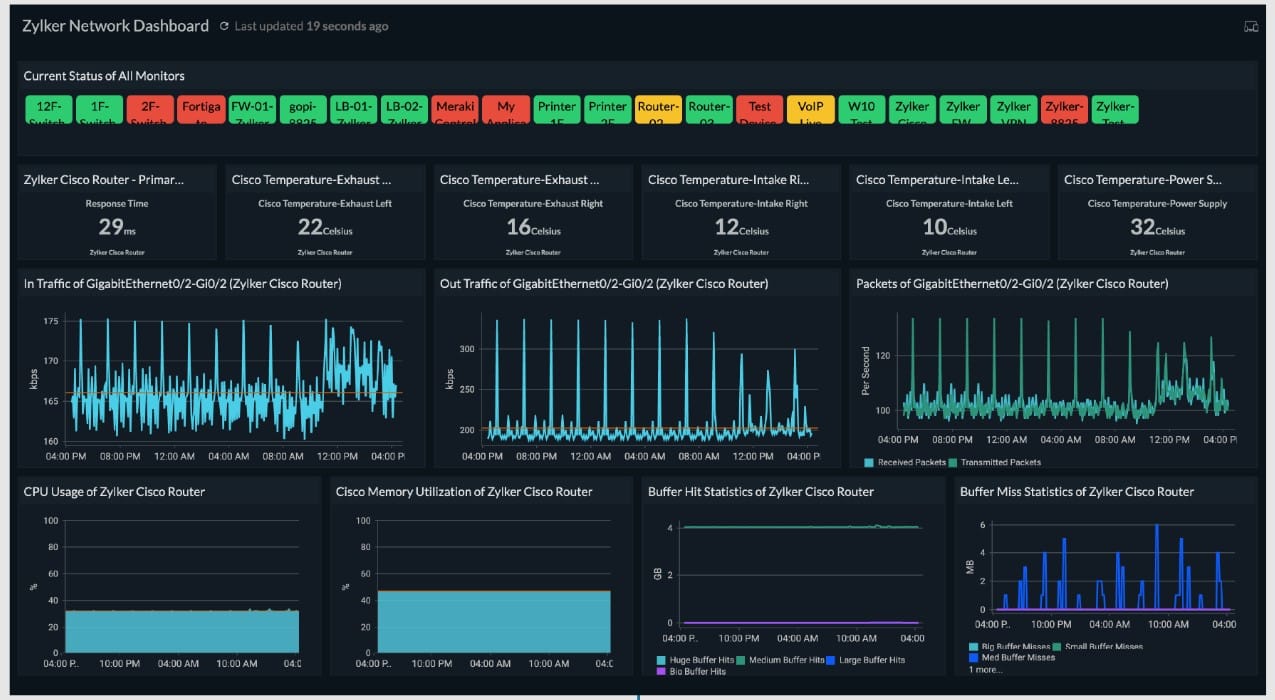
Task: Click the 10 Celsius Intake Left value
Action: [949, 228]
